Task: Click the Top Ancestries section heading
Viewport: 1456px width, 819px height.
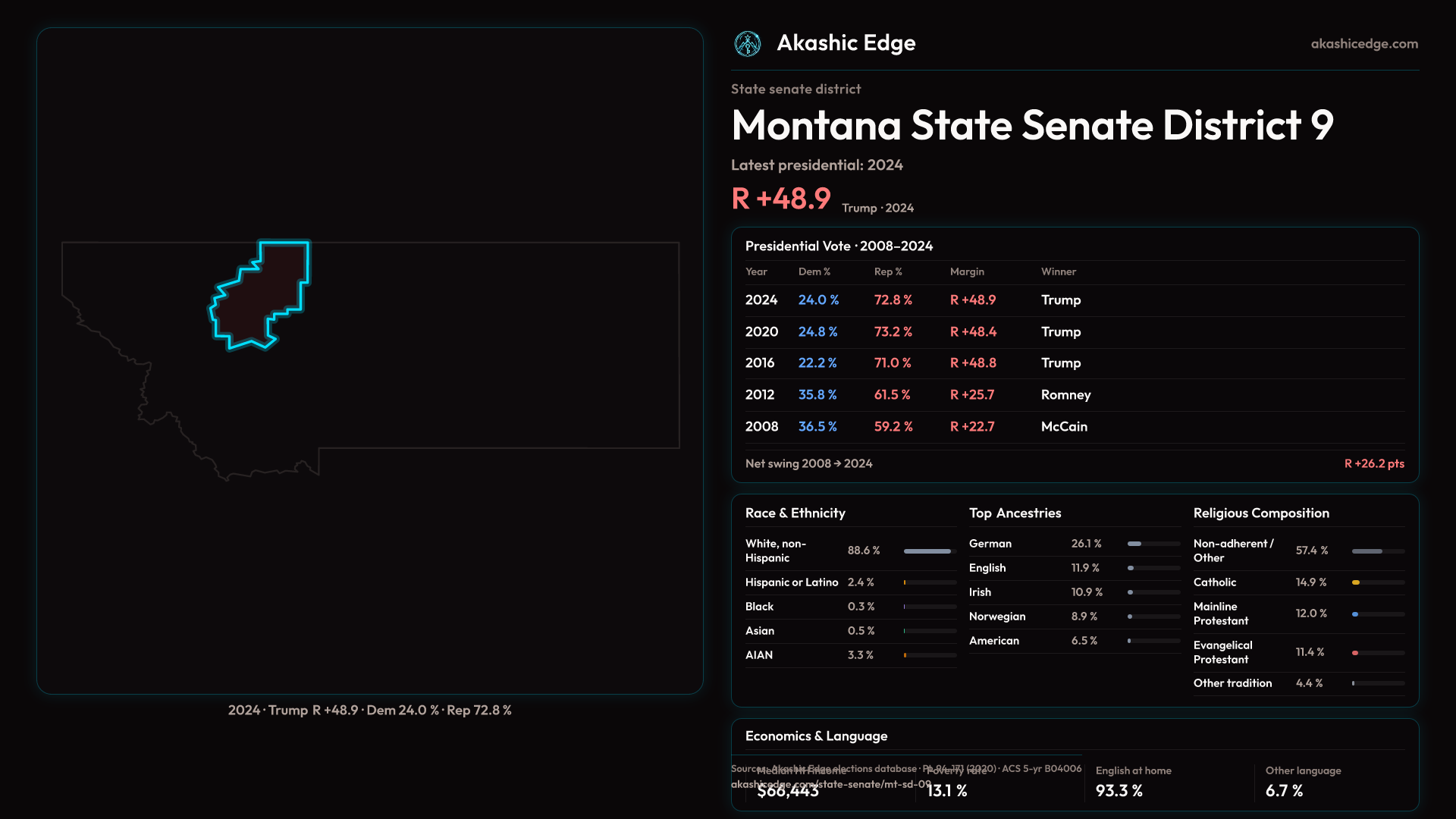Action: point(1015,513)
